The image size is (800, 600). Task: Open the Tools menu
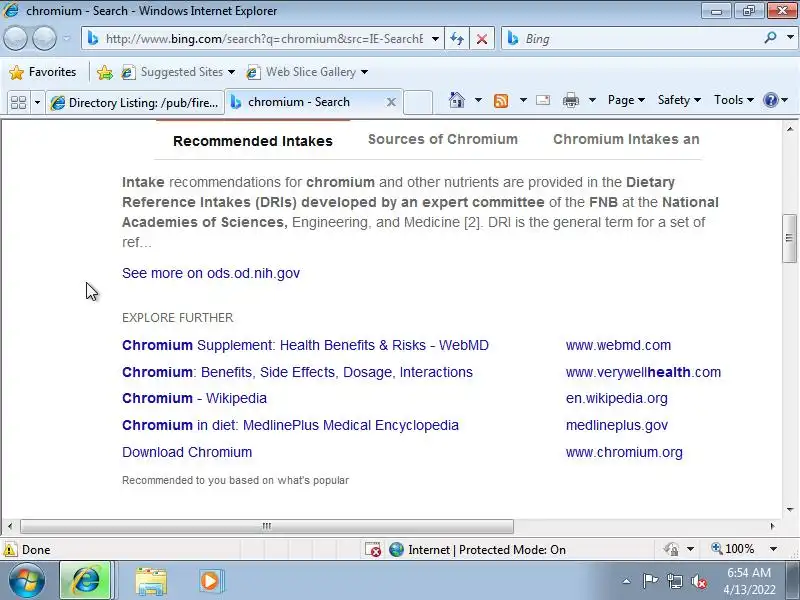coord(734,100)
